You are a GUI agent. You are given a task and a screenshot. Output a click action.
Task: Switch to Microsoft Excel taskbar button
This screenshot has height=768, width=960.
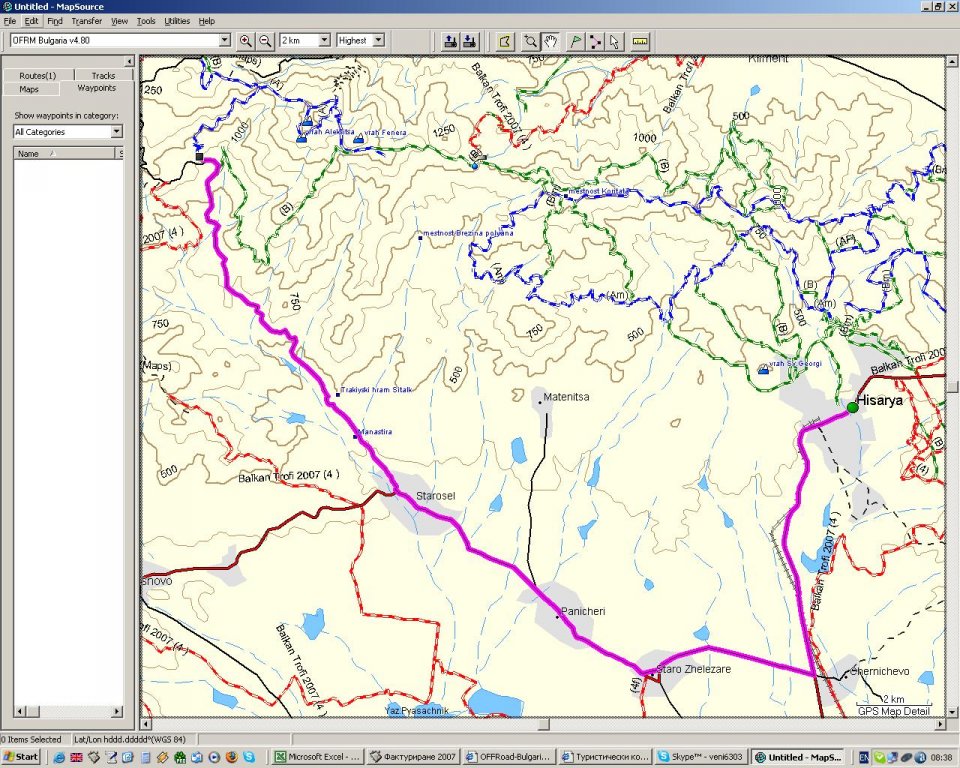(317, 757)
